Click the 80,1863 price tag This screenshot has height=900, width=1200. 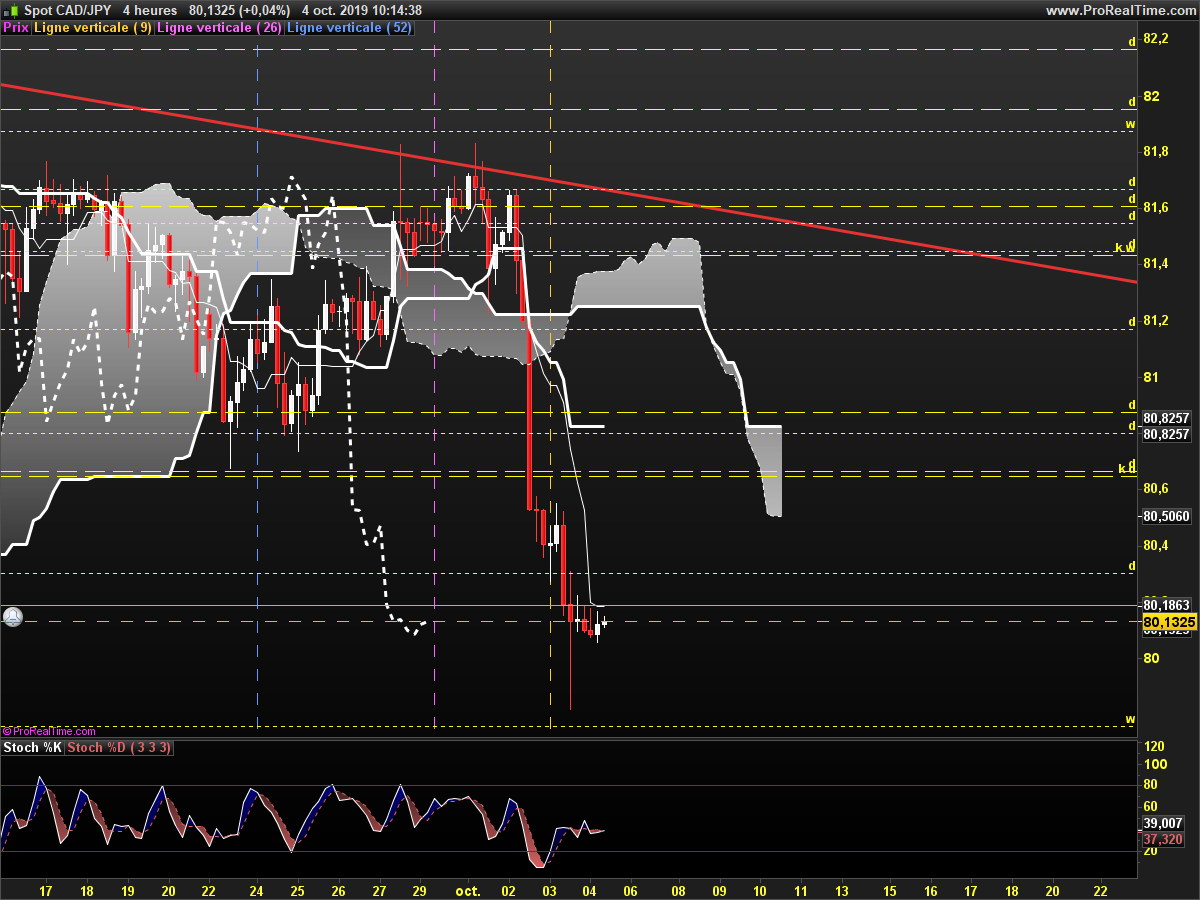point(1165,605)
